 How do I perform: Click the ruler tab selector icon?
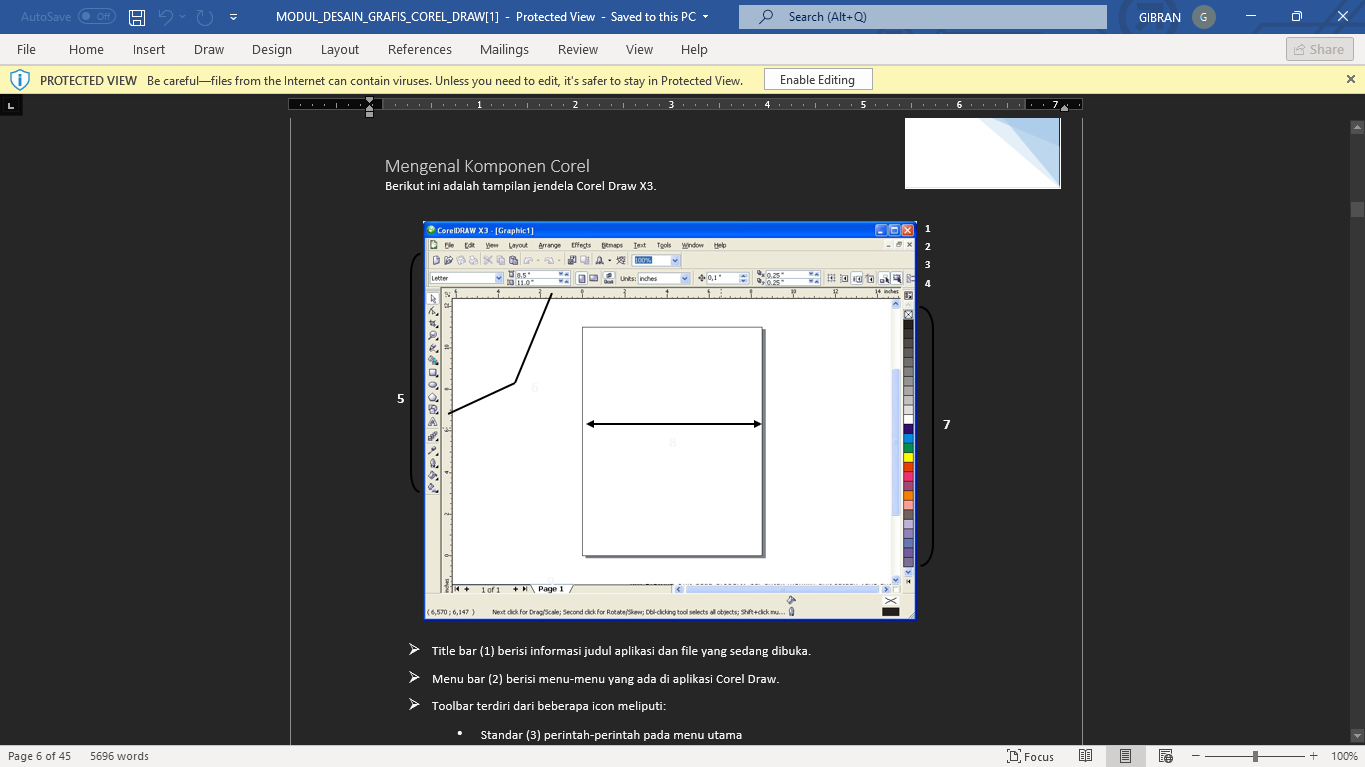(11, 105)
